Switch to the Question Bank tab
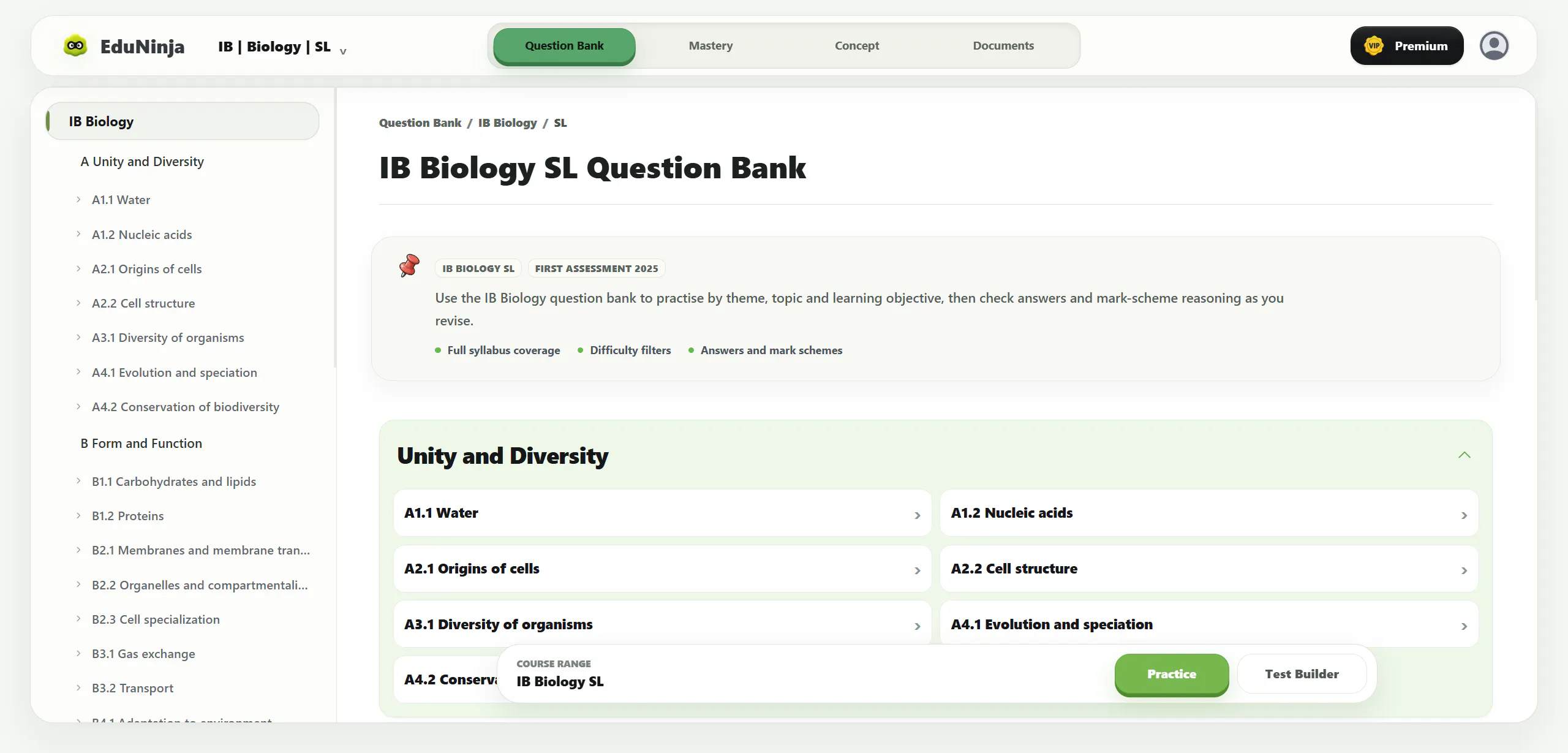Screen dimensions: 1568x753 [564, 46]
